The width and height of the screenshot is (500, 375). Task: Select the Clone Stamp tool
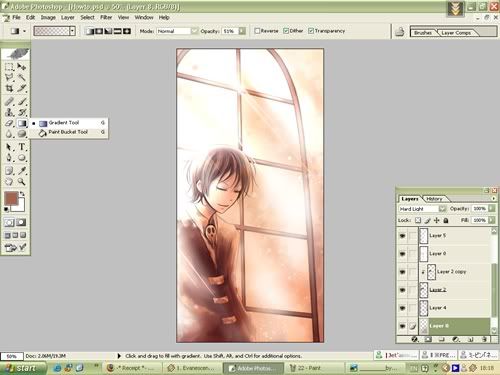click(9, 112)
